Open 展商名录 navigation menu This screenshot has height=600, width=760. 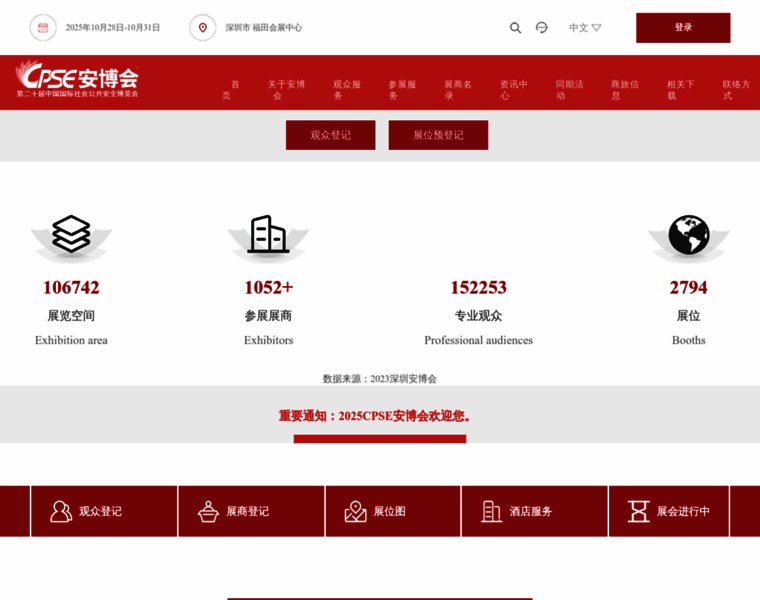pos(458,90)
